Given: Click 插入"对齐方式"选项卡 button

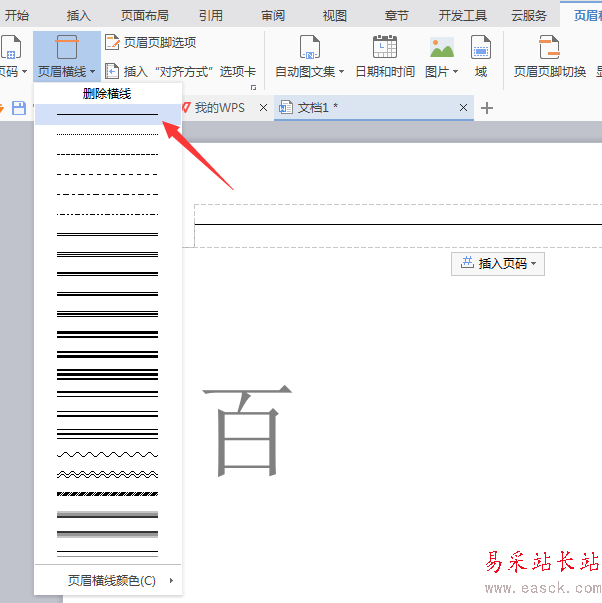Looking at the screenshot, I should pyautogui.click(x=181, y=72).
